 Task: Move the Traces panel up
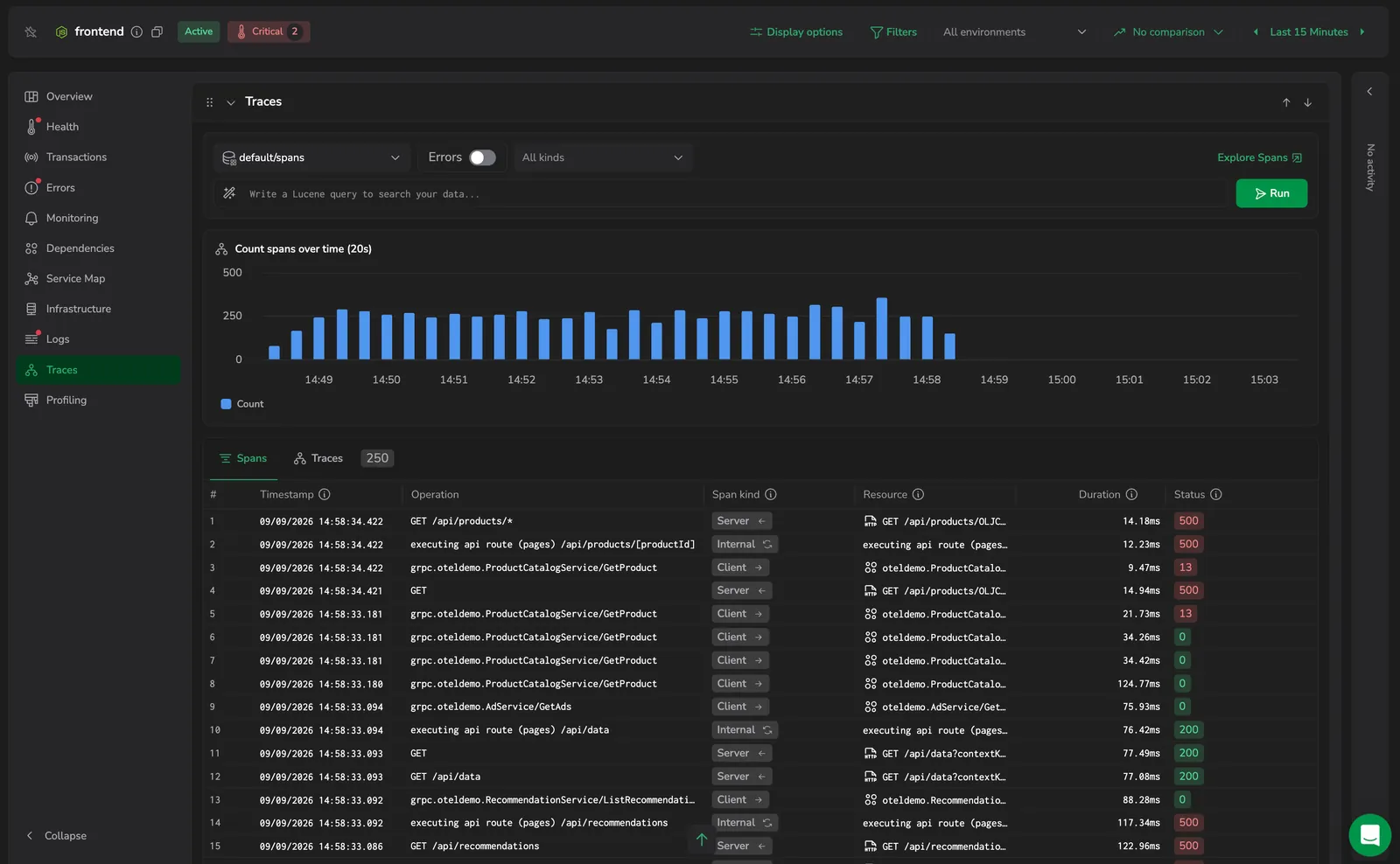click(1286, 102)
